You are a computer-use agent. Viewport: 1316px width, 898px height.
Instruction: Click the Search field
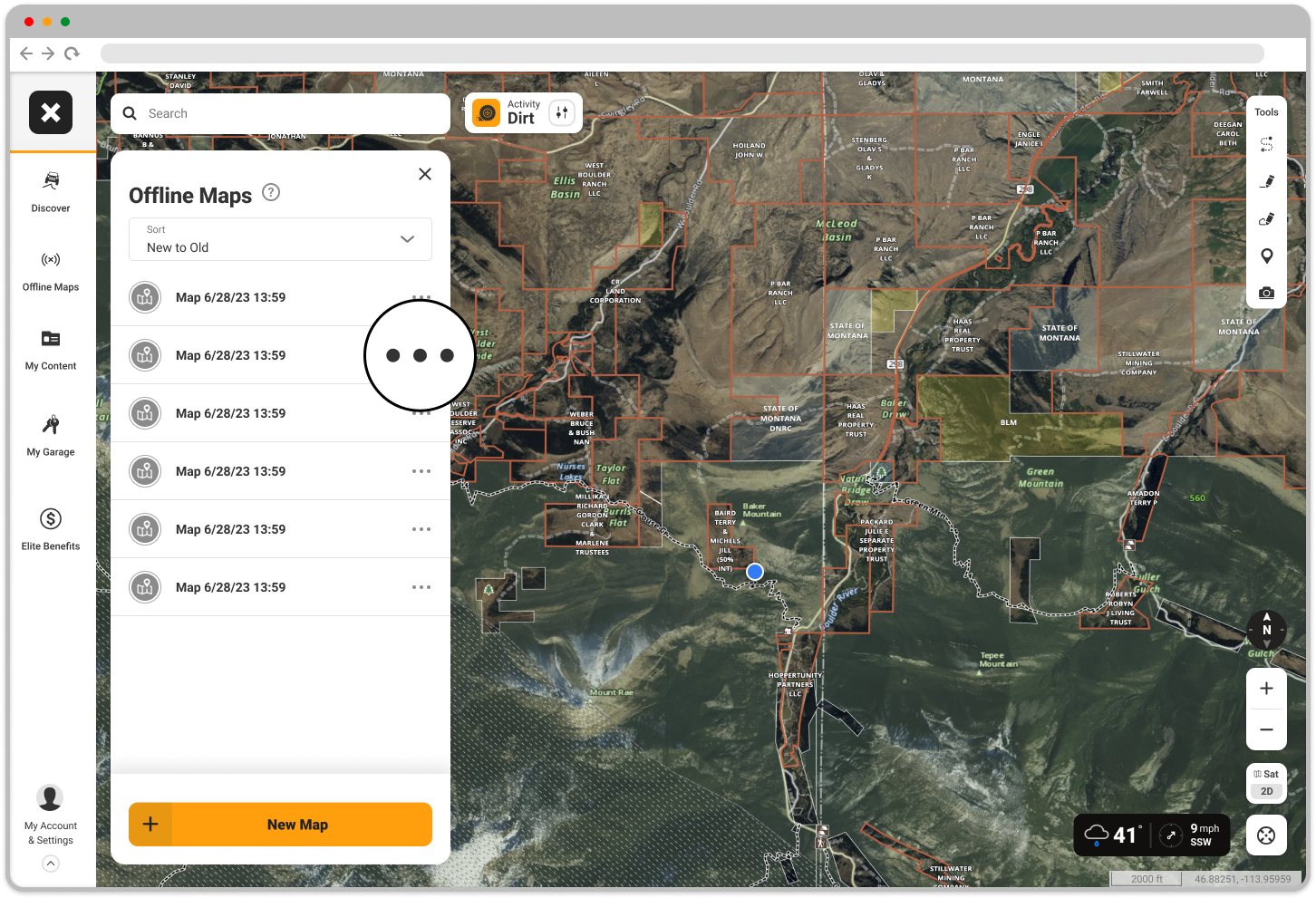coord(280,113)
